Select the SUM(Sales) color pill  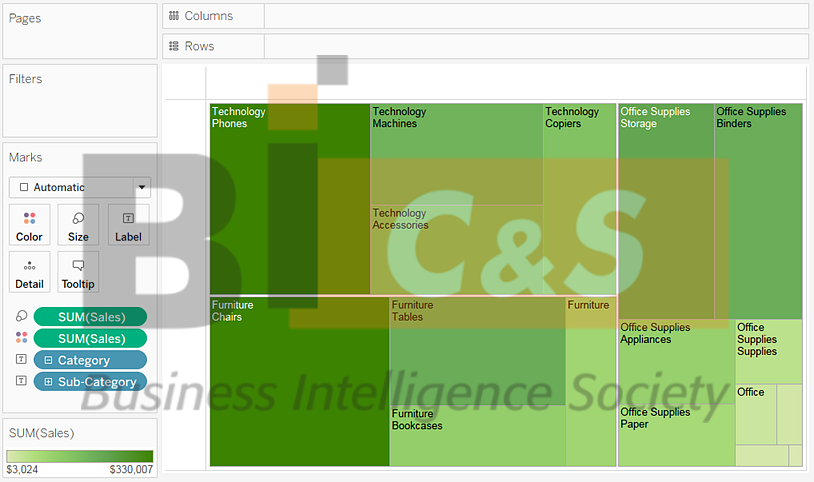[x=91, y=339]
